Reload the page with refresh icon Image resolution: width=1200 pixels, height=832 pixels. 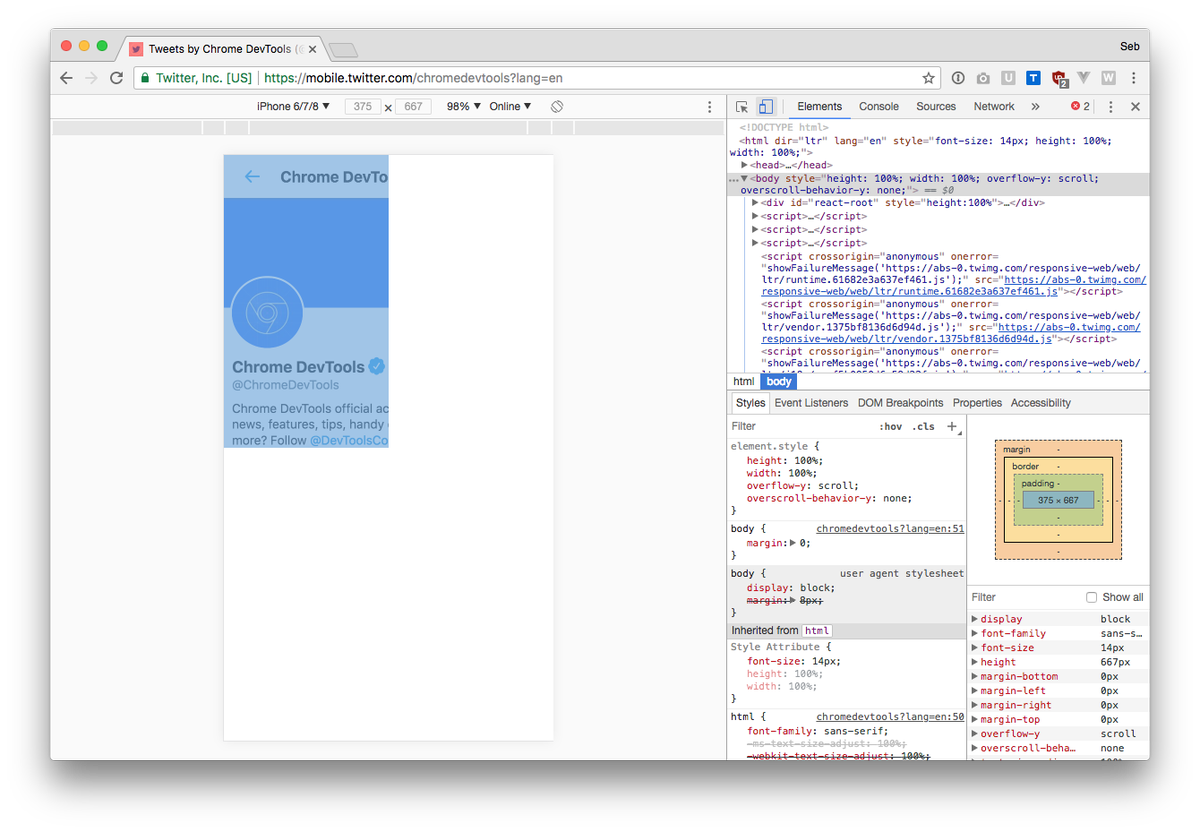click(117, 78)
